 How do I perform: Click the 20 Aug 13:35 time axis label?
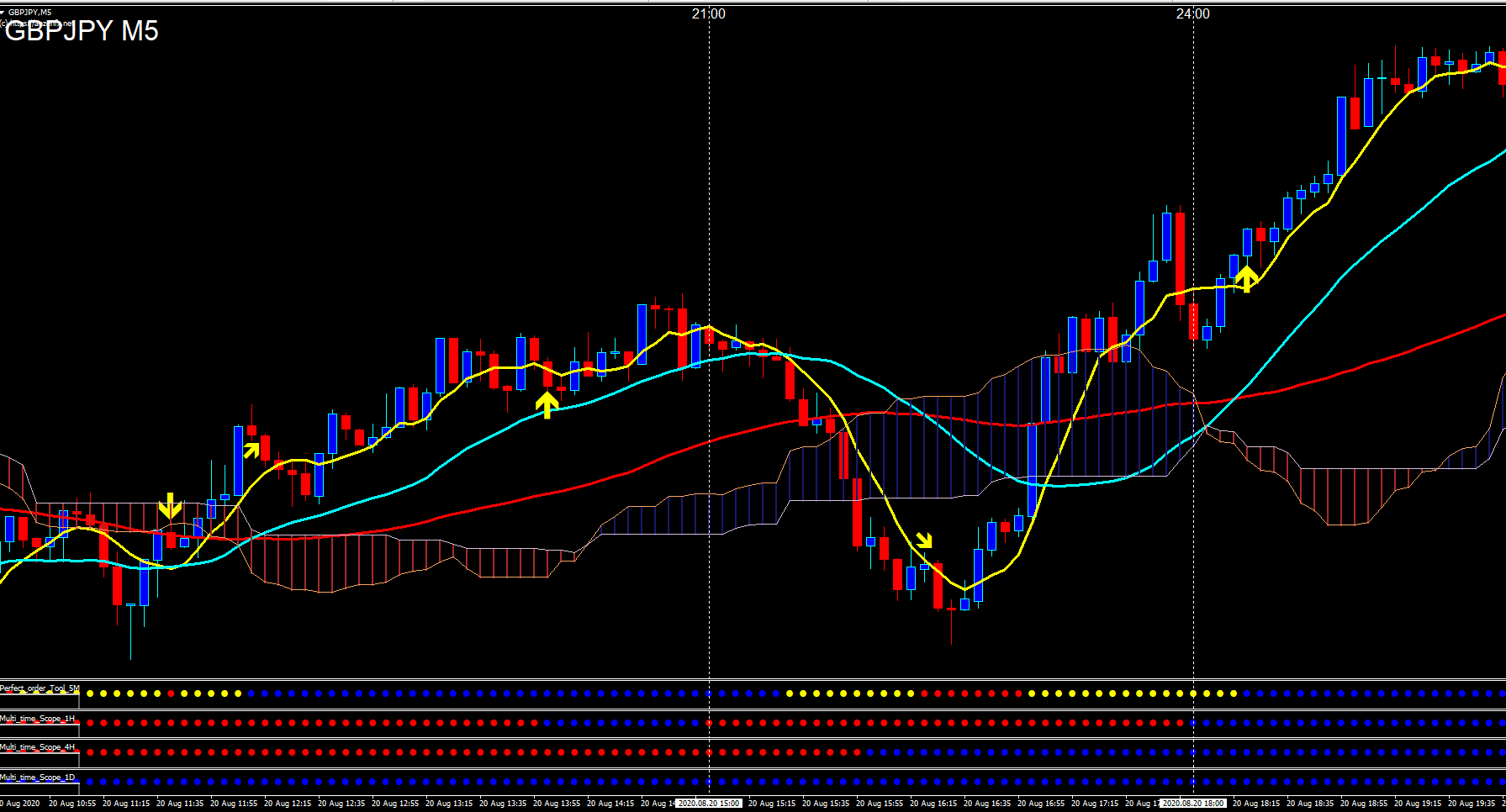[x=503, y=804]
